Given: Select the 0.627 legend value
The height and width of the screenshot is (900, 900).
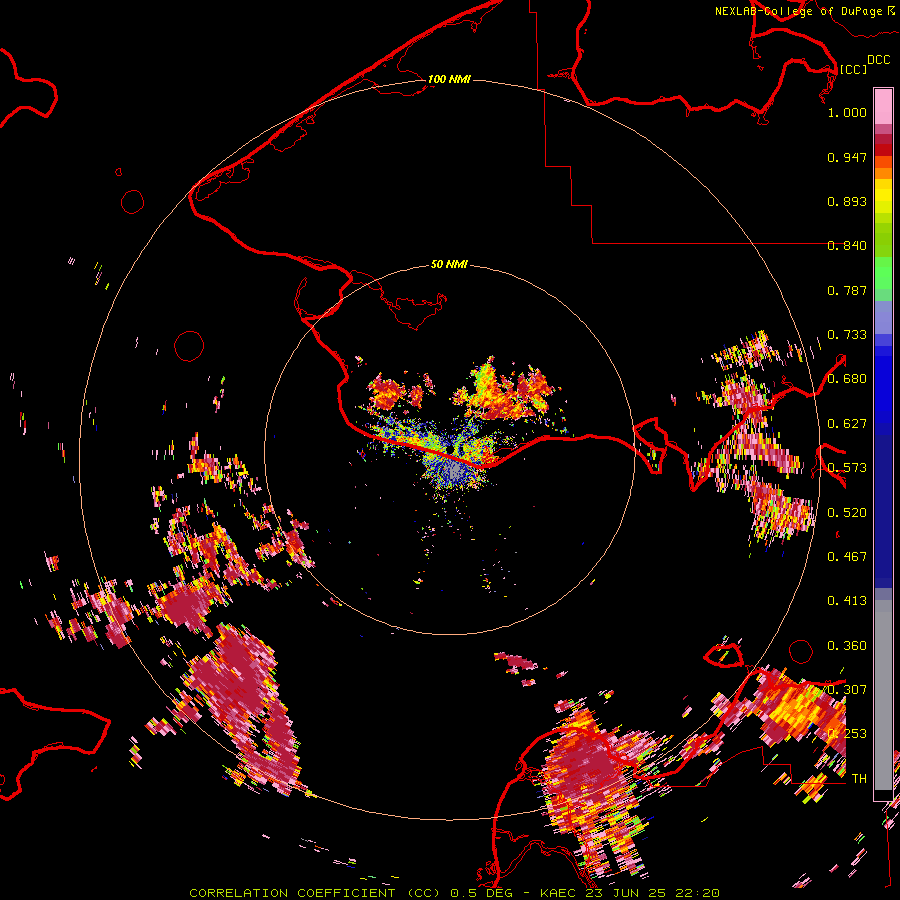Looking at the screenshot, I should click(847, 424).
